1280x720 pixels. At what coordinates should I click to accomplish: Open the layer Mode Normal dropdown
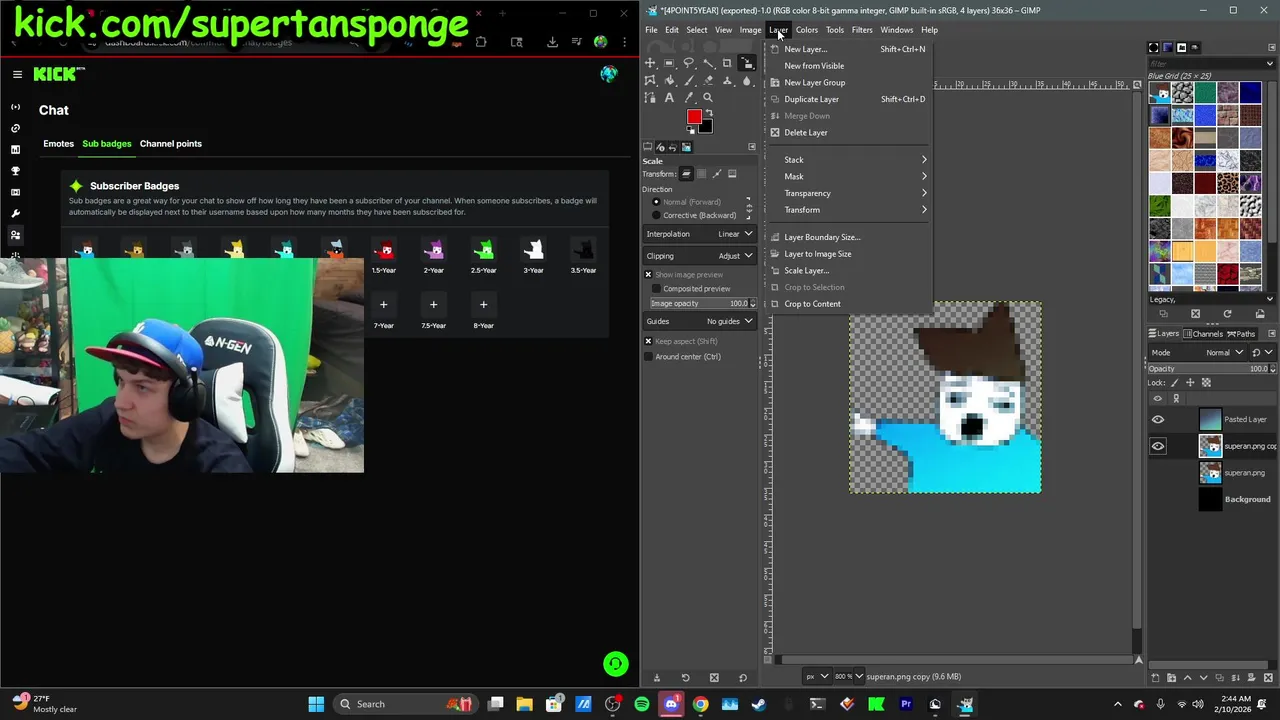click(1197, 353)
